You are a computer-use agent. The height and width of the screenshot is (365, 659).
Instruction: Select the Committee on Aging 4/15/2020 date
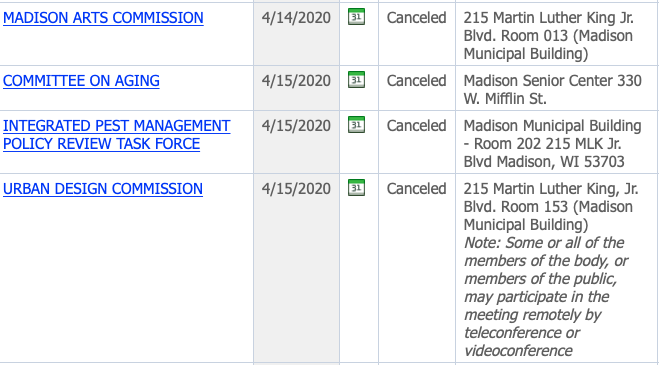point(296,81)
